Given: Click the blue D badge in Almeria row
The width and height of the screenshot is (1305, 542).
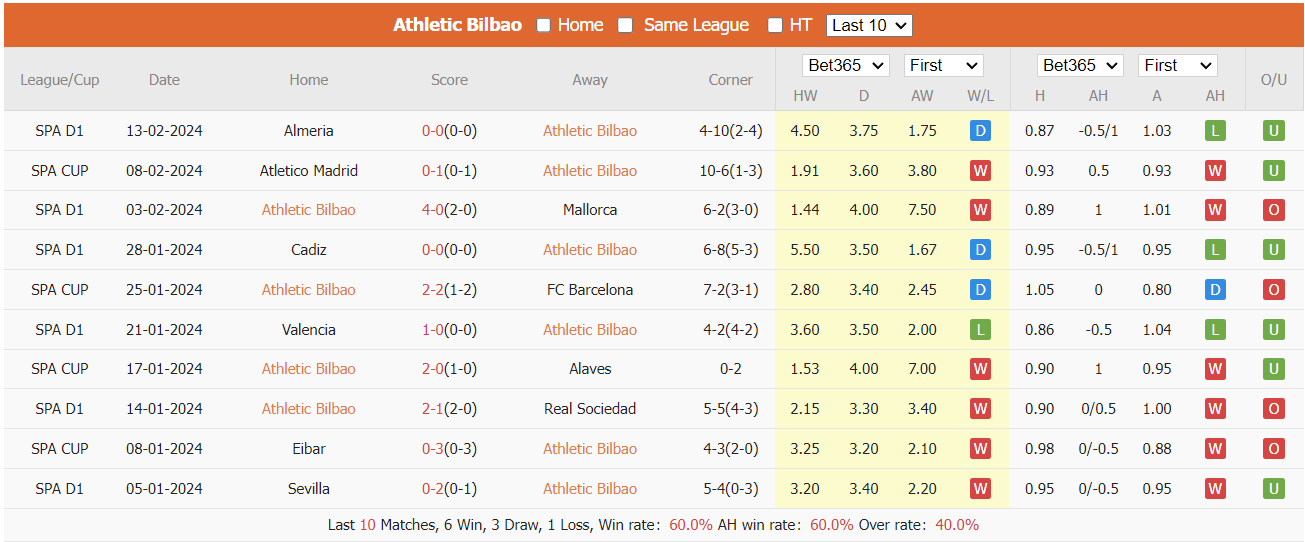Looking at the screenshot, I should pyautogui.click(x=980, y=131).
